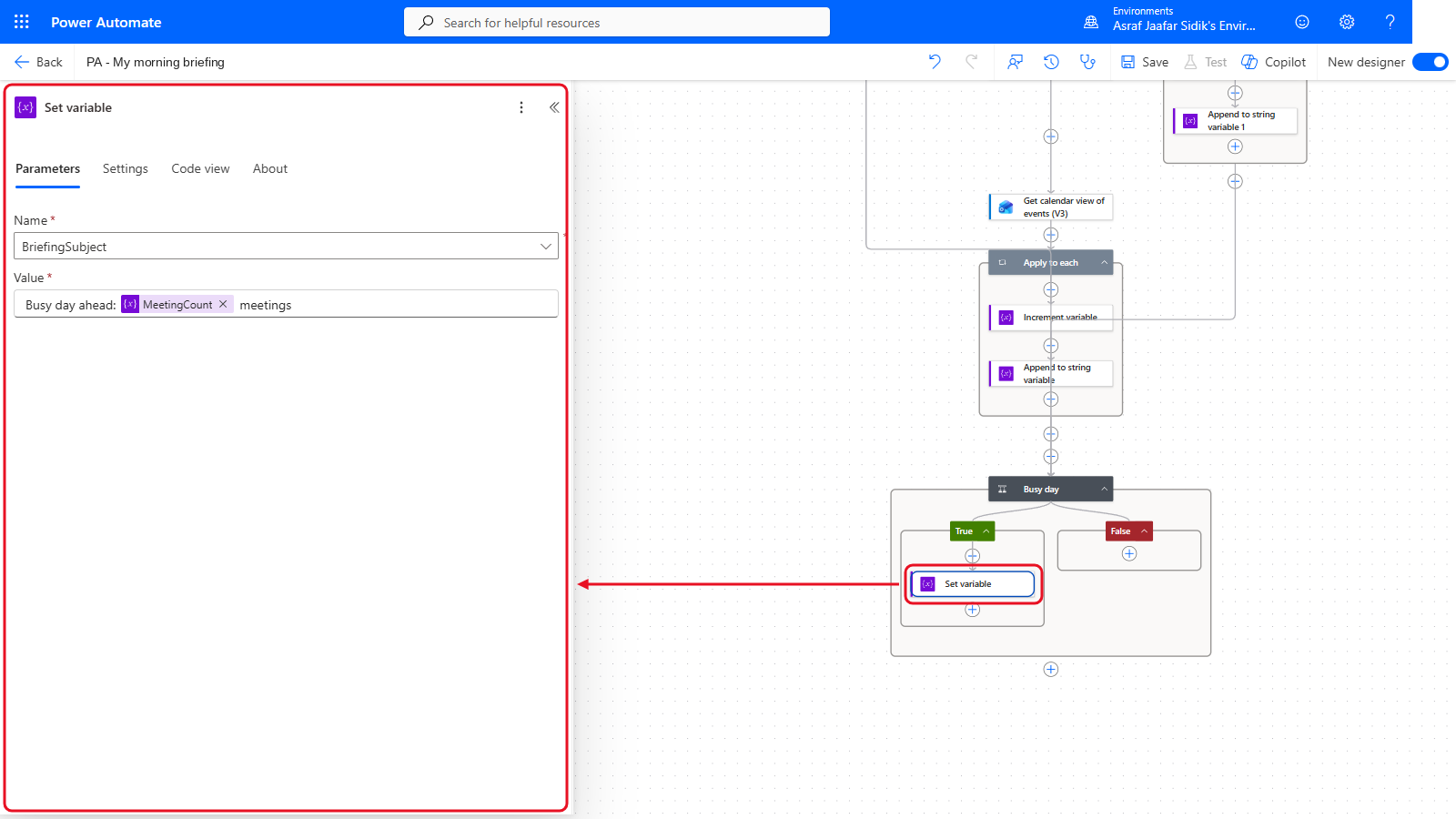Open the Name dropdown showing BriefingSubject
This screenshot has width=1456, height=819.
point(286,247)
